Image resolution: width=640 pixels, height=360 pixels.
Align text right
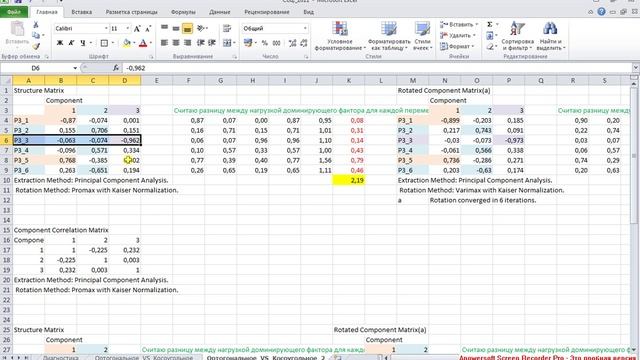187,42
